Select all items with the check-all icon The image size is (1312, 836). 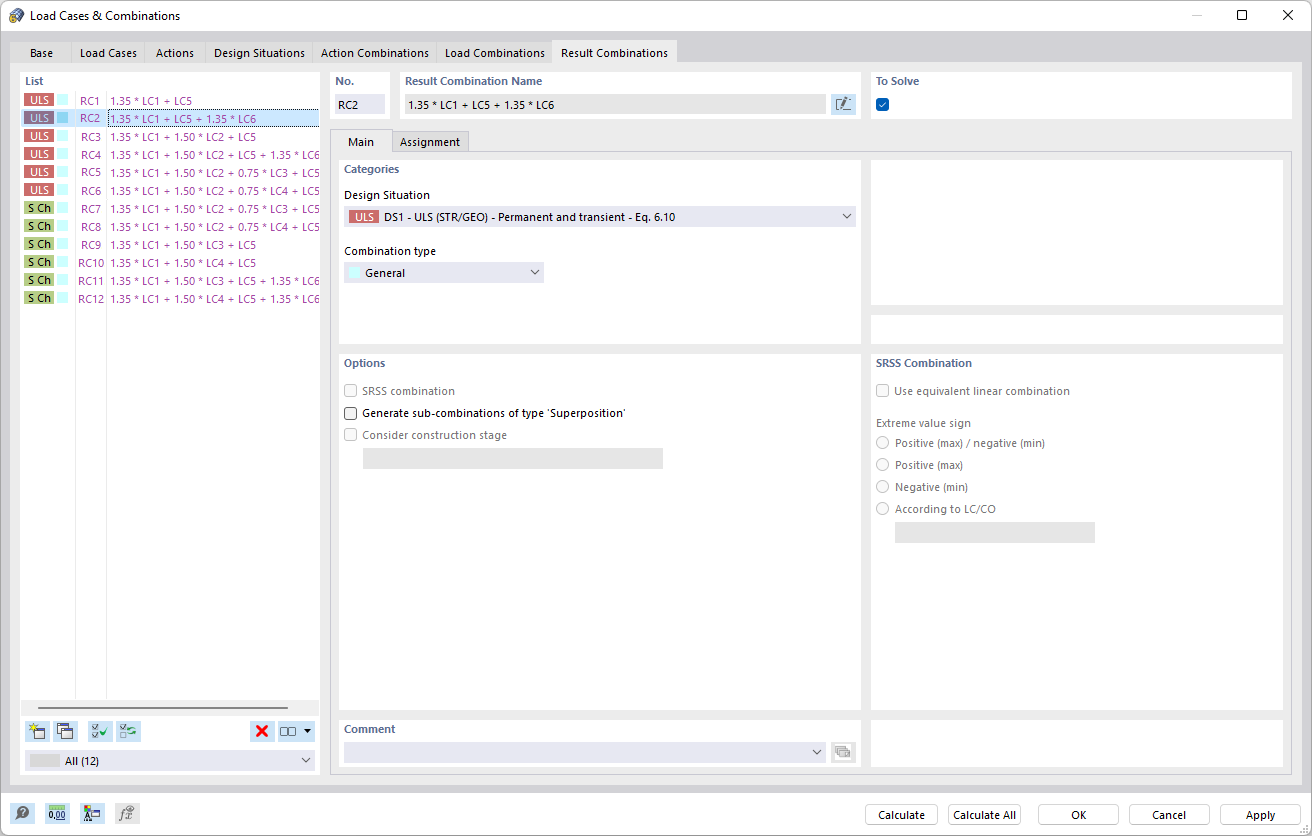100,731
